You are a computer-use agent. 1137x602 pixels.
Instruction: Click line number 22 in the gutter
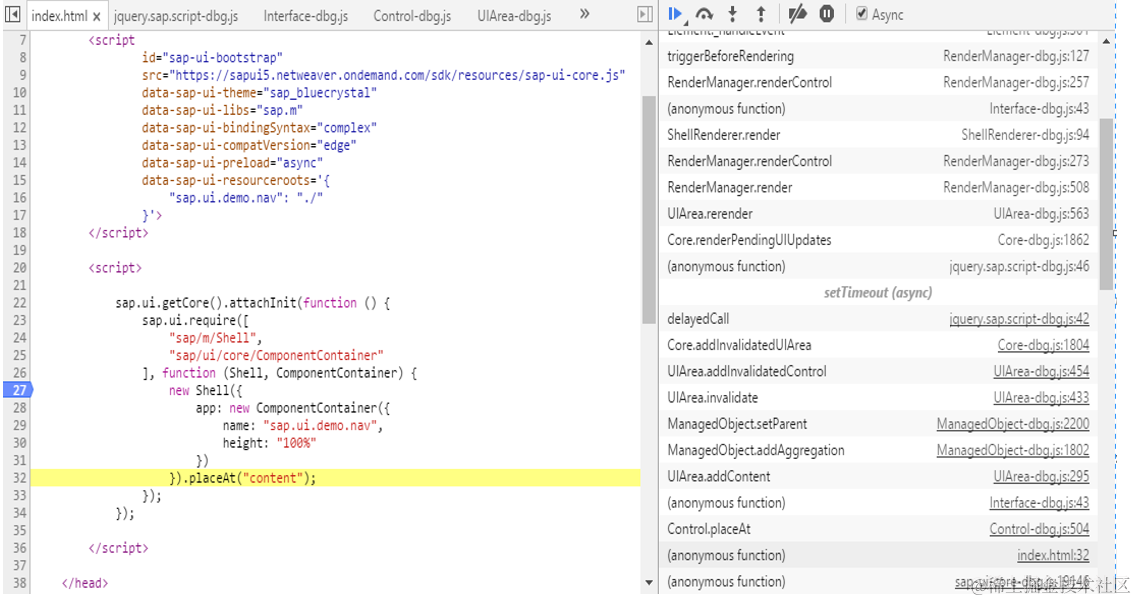[x=20, y=302]
